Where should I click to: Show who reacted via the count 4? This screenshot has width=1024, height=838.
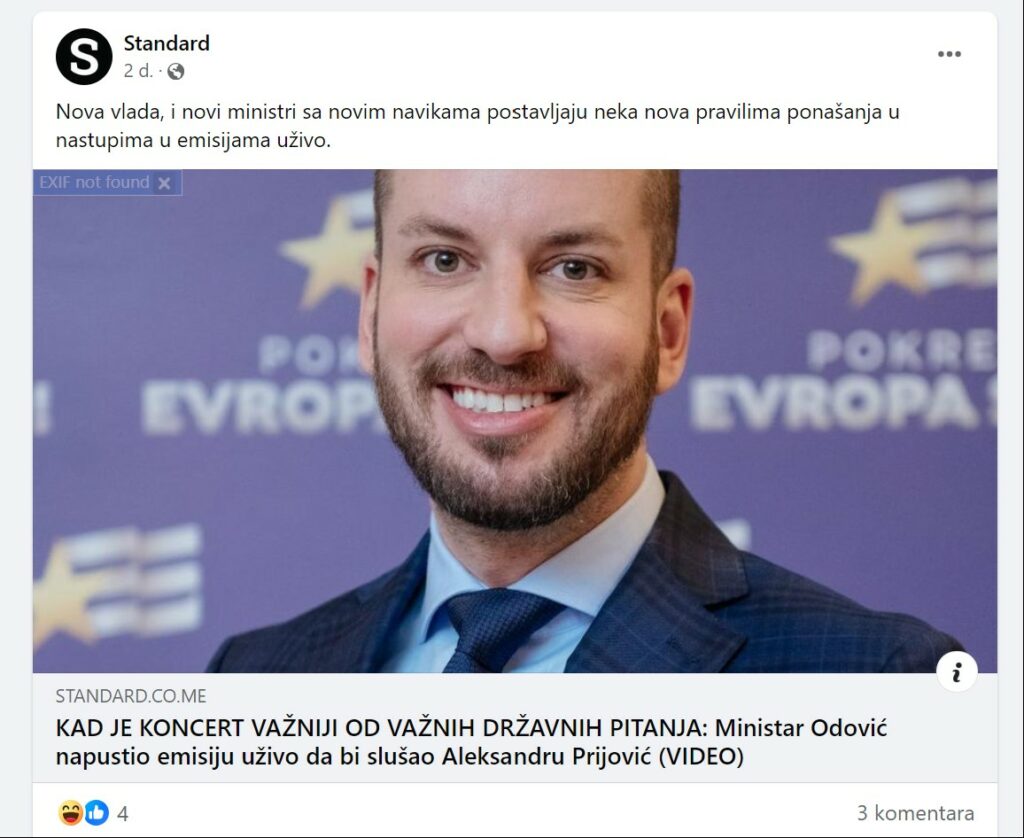pos(123,814)
